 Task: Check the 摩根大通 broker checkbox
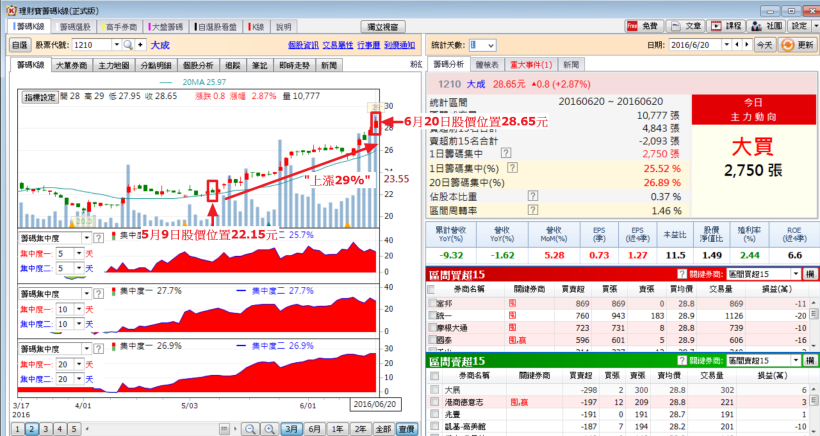[432, 328]
